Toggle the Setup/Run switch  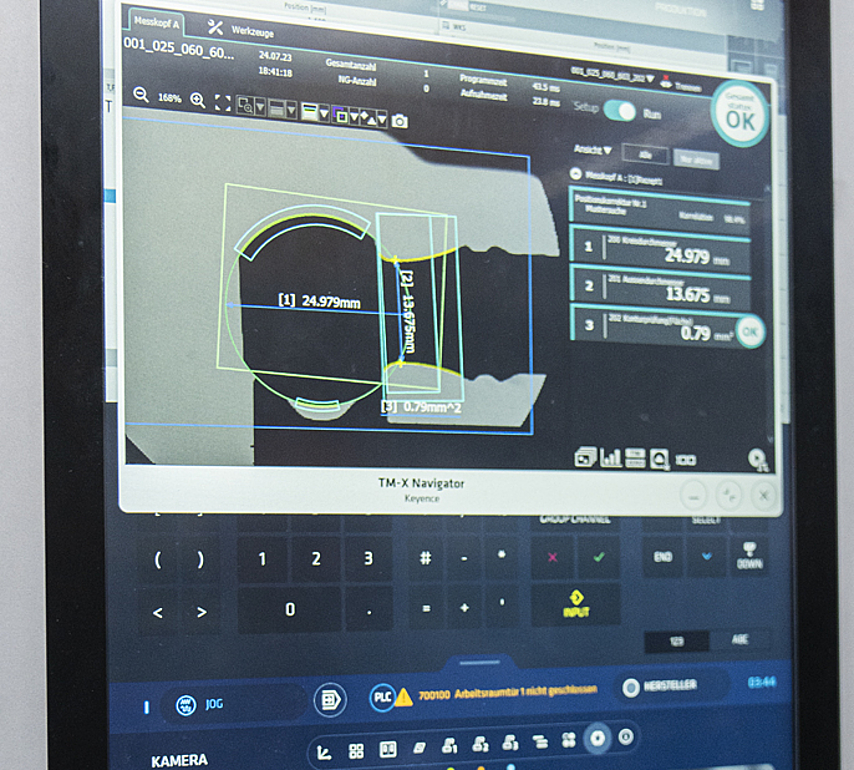click(620, 111)
